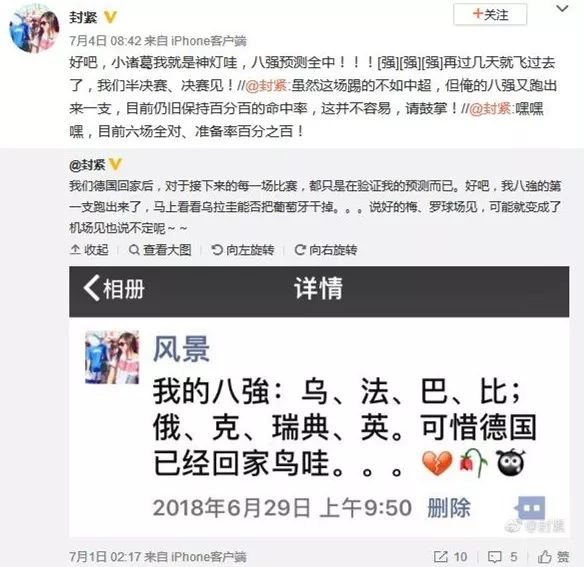The height and width of the screenshot is (567, 584).
Task: Open second @封紧 mention before 嘿嘿
Action: pyautogui.click(x=490, y=109)
